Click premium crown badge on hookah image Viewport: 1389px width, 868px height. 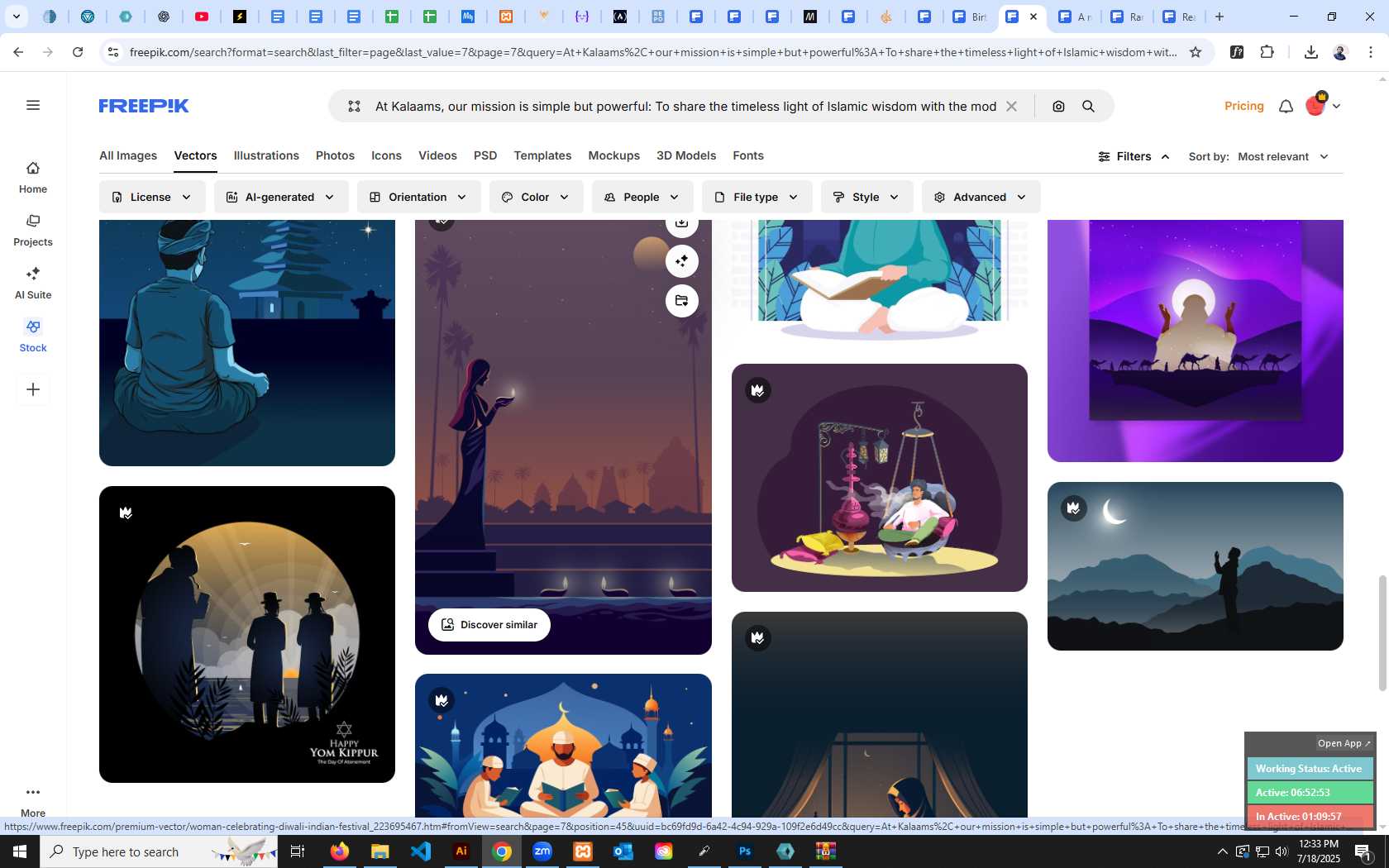(757, 390)
